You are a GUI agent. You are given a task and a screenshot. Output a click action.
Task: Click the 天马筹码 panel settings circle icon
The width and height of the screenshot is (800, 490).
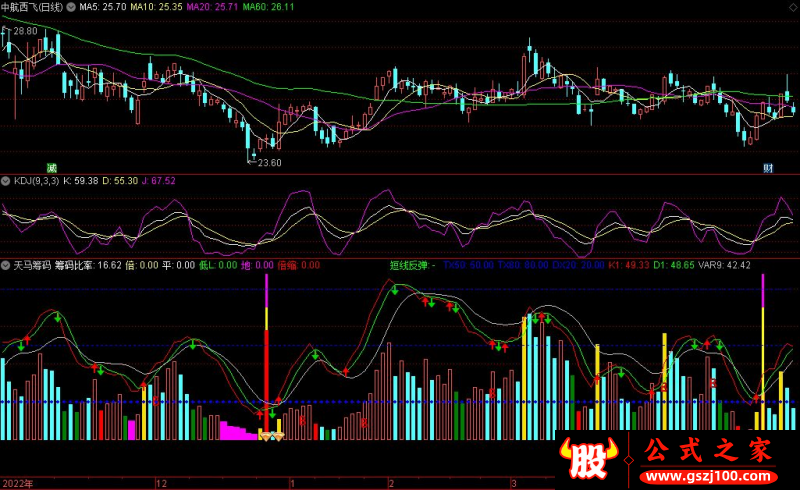6,265
